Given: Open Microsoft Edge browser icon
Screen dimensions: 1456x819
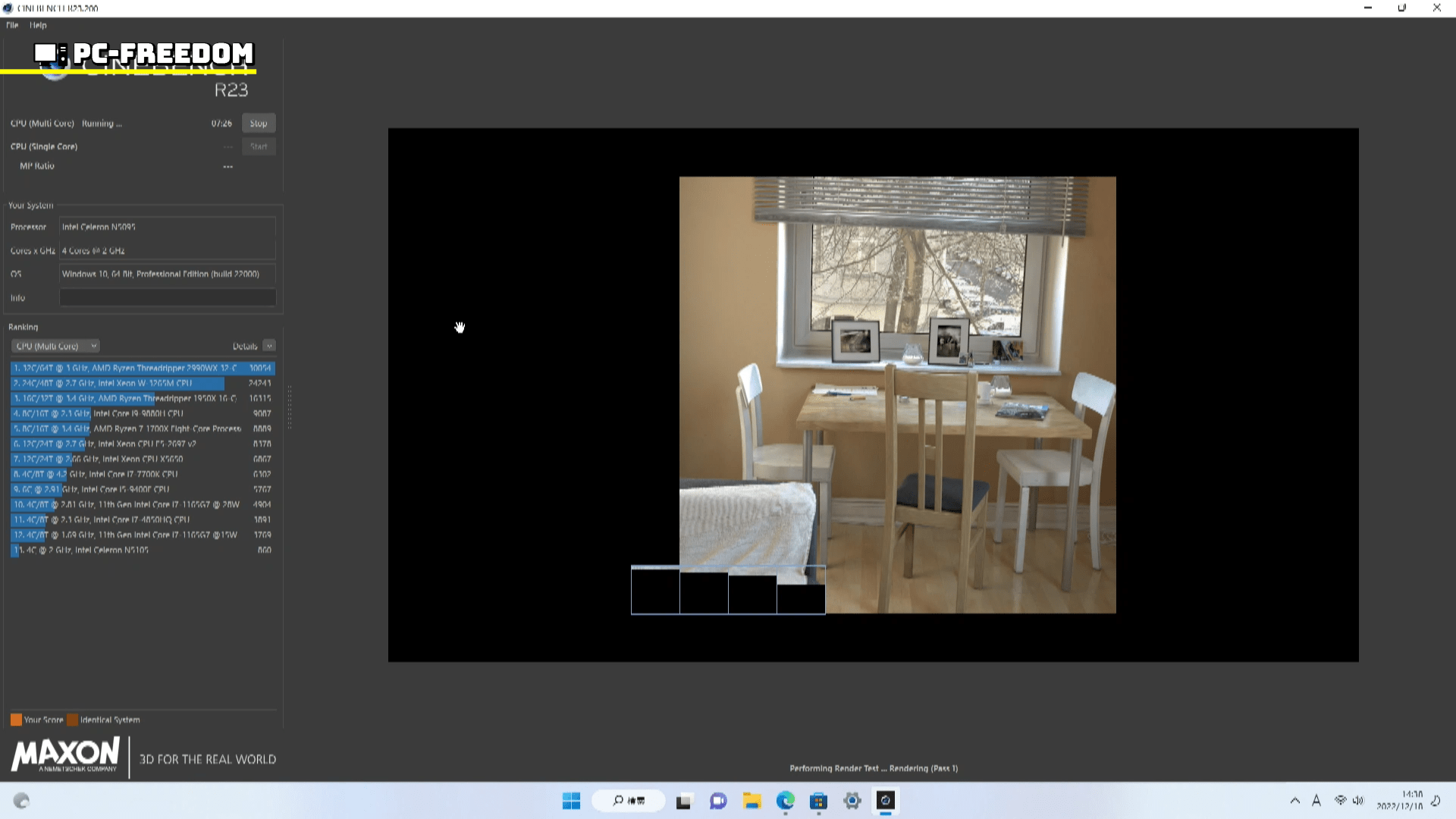Looking at the screenshot, I should [785, 801].
